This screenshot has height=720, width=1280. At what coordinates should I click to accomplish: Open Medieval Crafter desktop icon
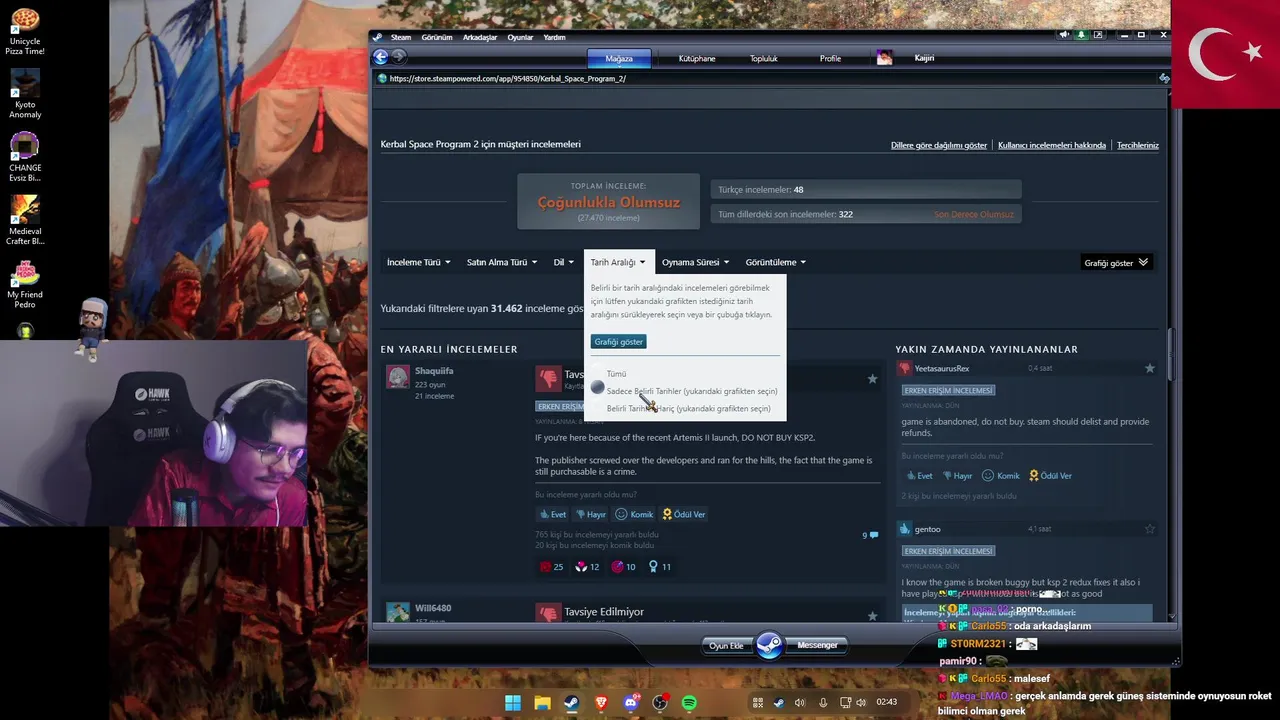point(25,220)
